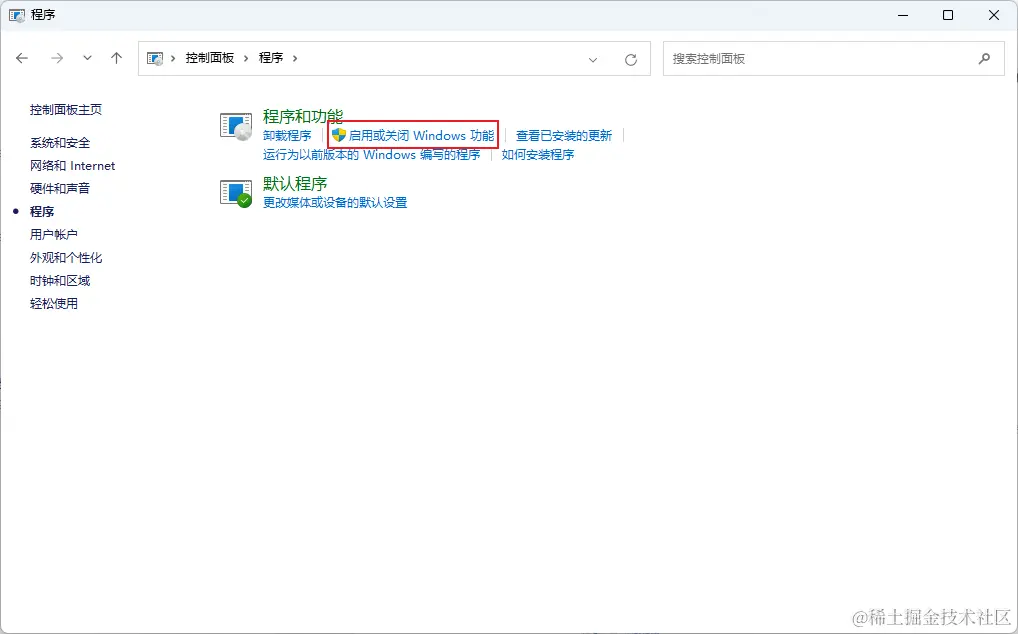
Task: Open 如何安装程序 link
Action: click(x=538, y=154)
